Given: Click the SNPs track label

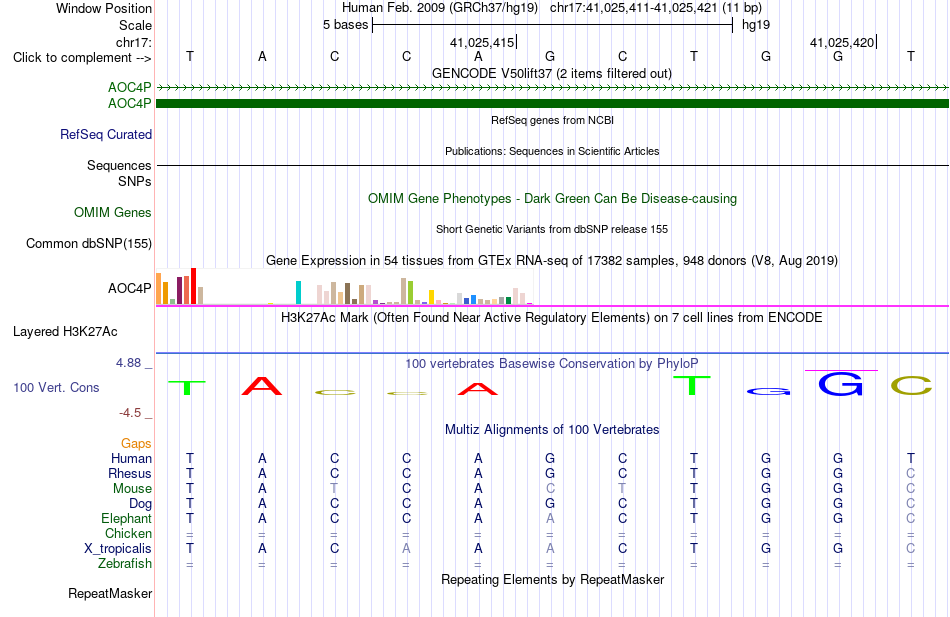Looking at the screenshot, I should pos(135,181).
